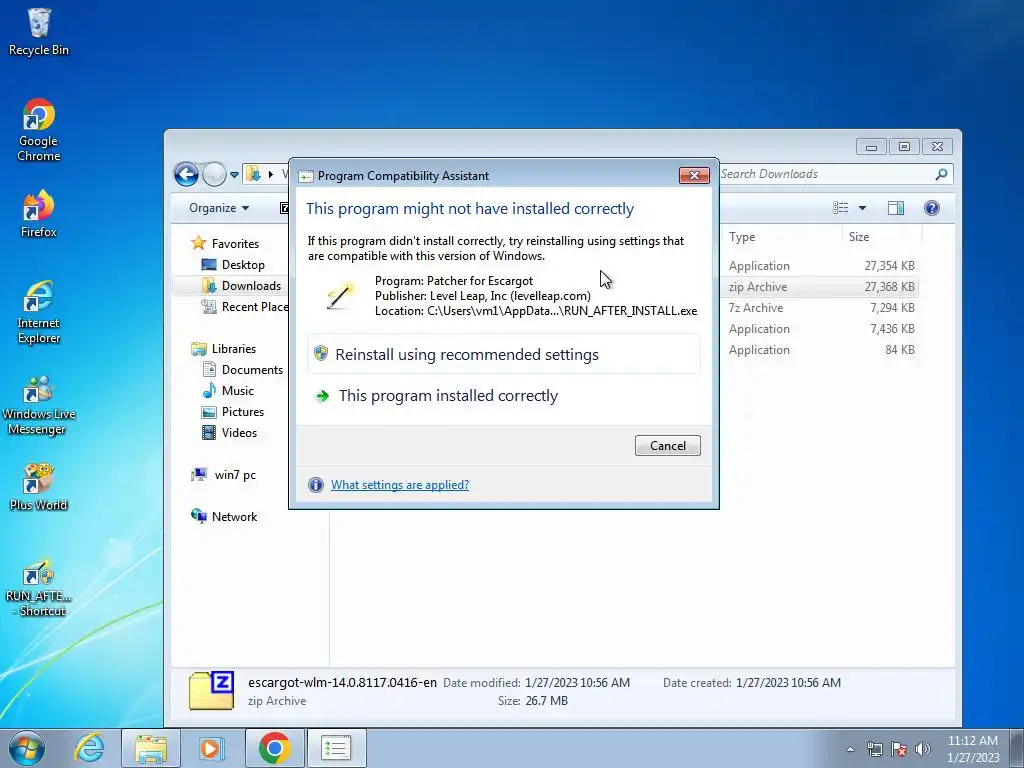Click the Show desktop strip at the taskbar end
The image size is (1024, 768).
tap(1017, 748)
